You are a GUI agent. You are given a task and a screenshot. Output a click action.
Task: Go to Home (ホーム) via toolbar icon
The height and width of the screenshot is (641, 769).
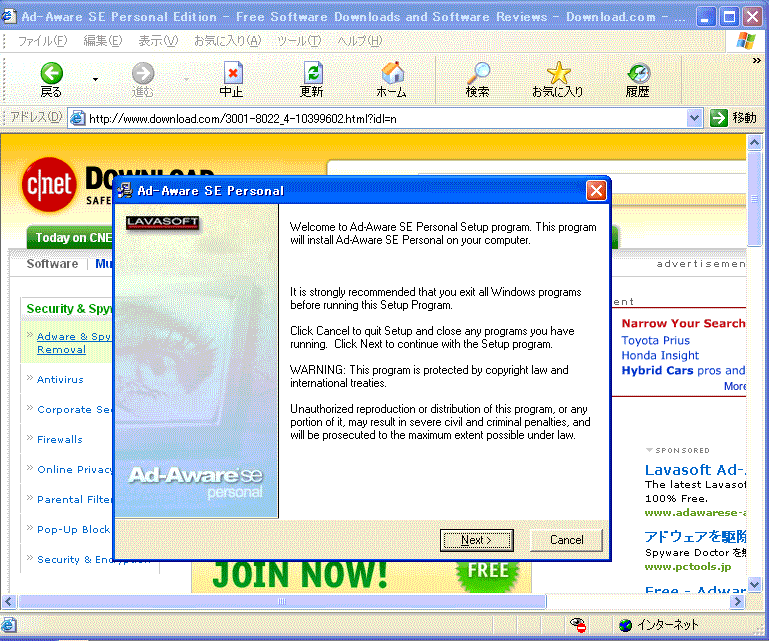click(392, 73)
